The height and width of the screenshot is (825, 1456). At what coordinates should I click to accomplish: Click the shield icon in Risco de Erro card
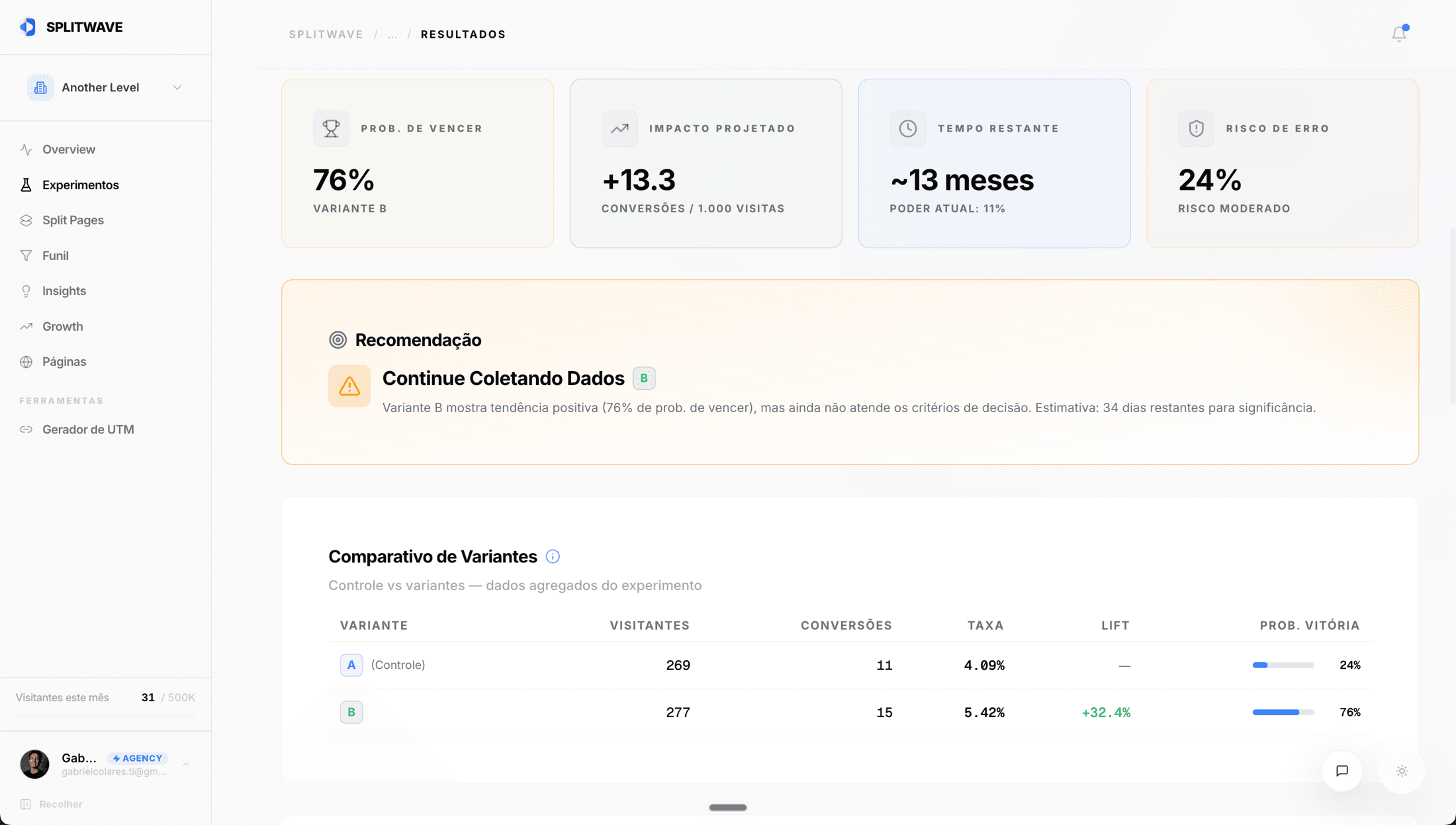(x=1196, y=128)
